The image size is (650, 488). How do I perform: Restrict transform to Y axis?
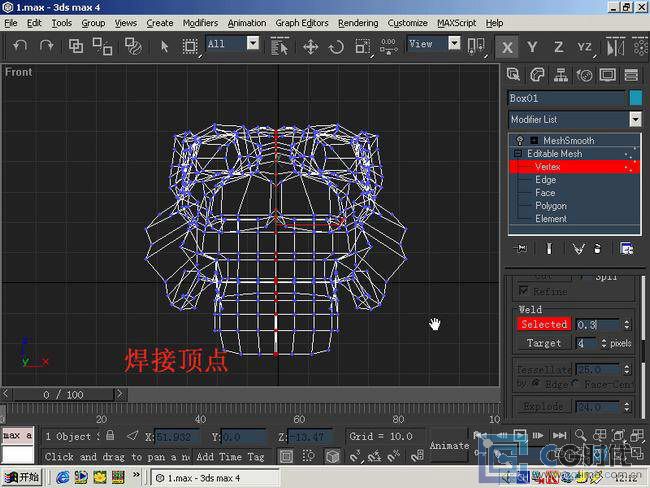pos(532,47)
